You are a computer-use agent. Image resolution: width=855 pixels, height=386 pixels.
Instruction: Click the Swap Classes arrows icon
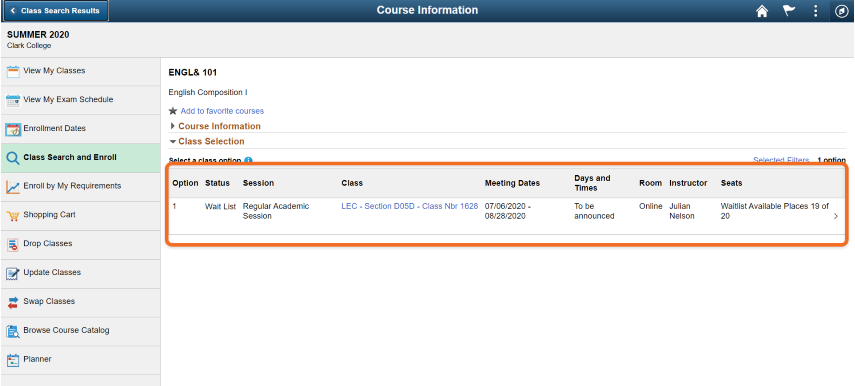click(x=13, y=303)
